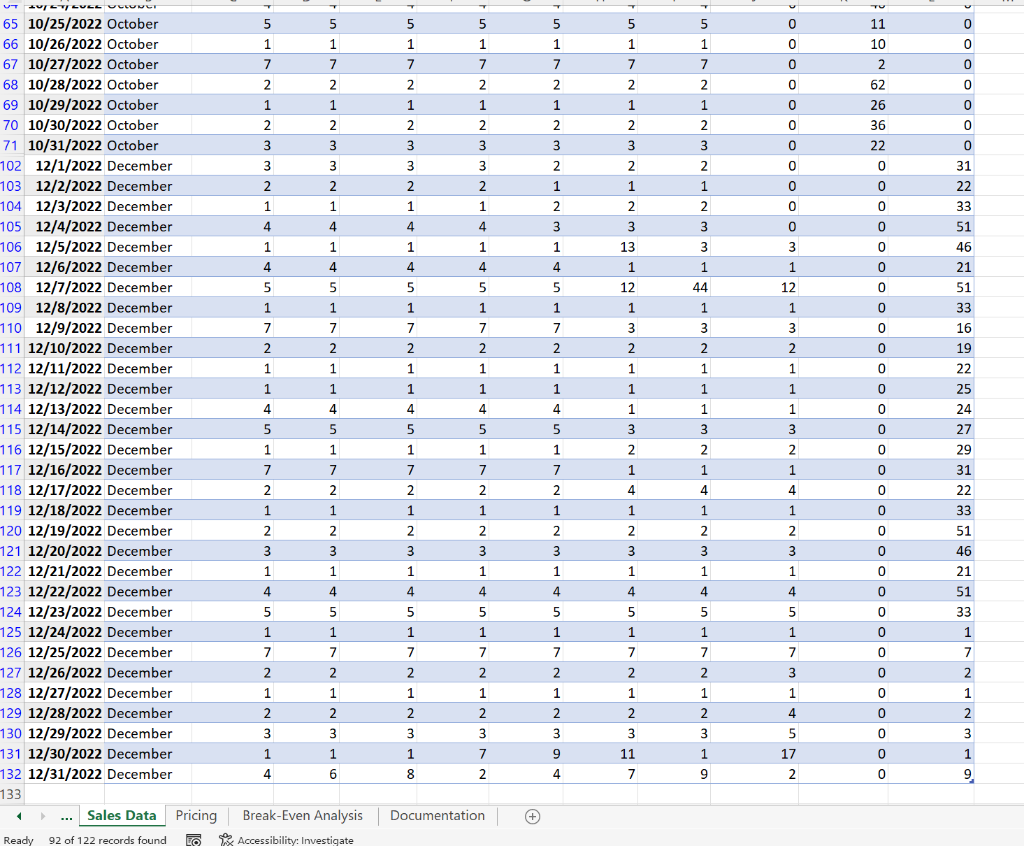This screenshot has width=1024, height=846.
Task: Click the '92 of 122 records found' status
Action: pos(107,840)
